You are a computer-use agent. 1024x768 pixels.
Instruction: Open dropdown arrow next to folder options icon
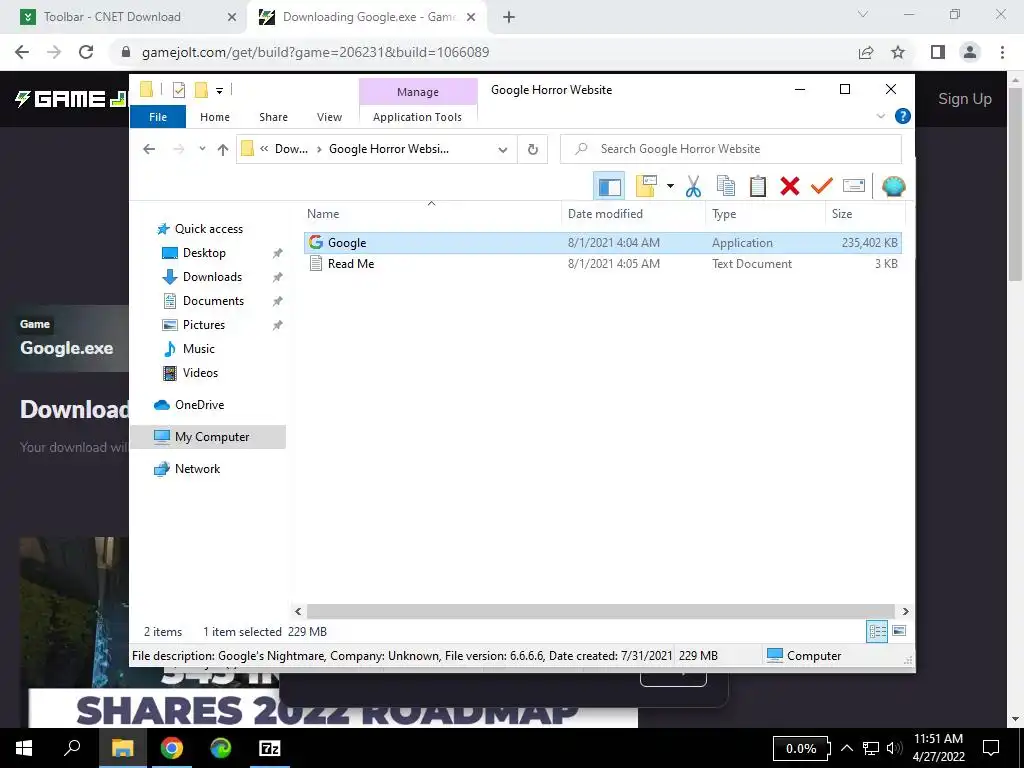pos(670,187)
